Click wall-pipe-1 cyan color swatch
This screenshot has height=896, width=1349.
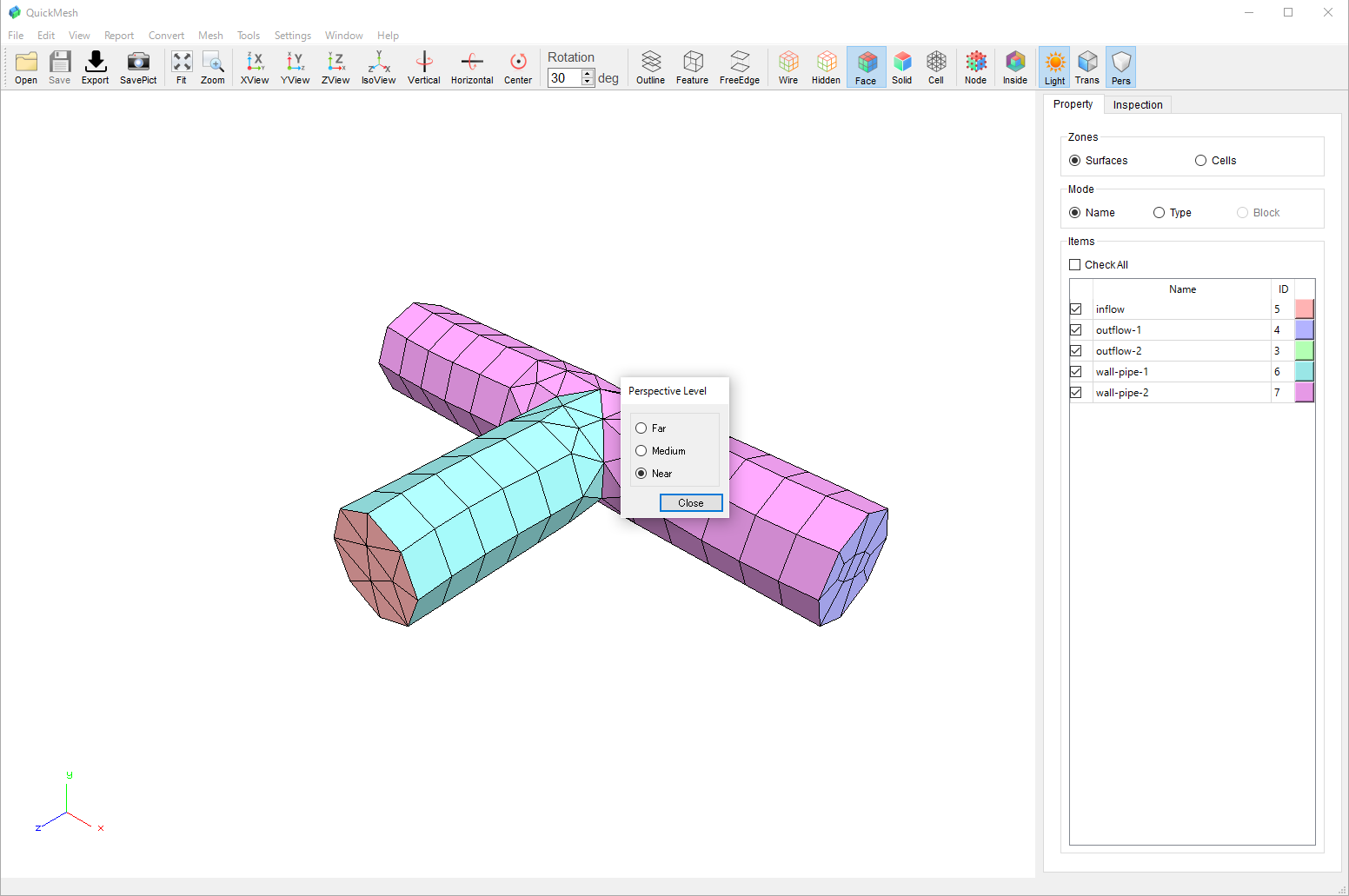tap(1305, 372)
